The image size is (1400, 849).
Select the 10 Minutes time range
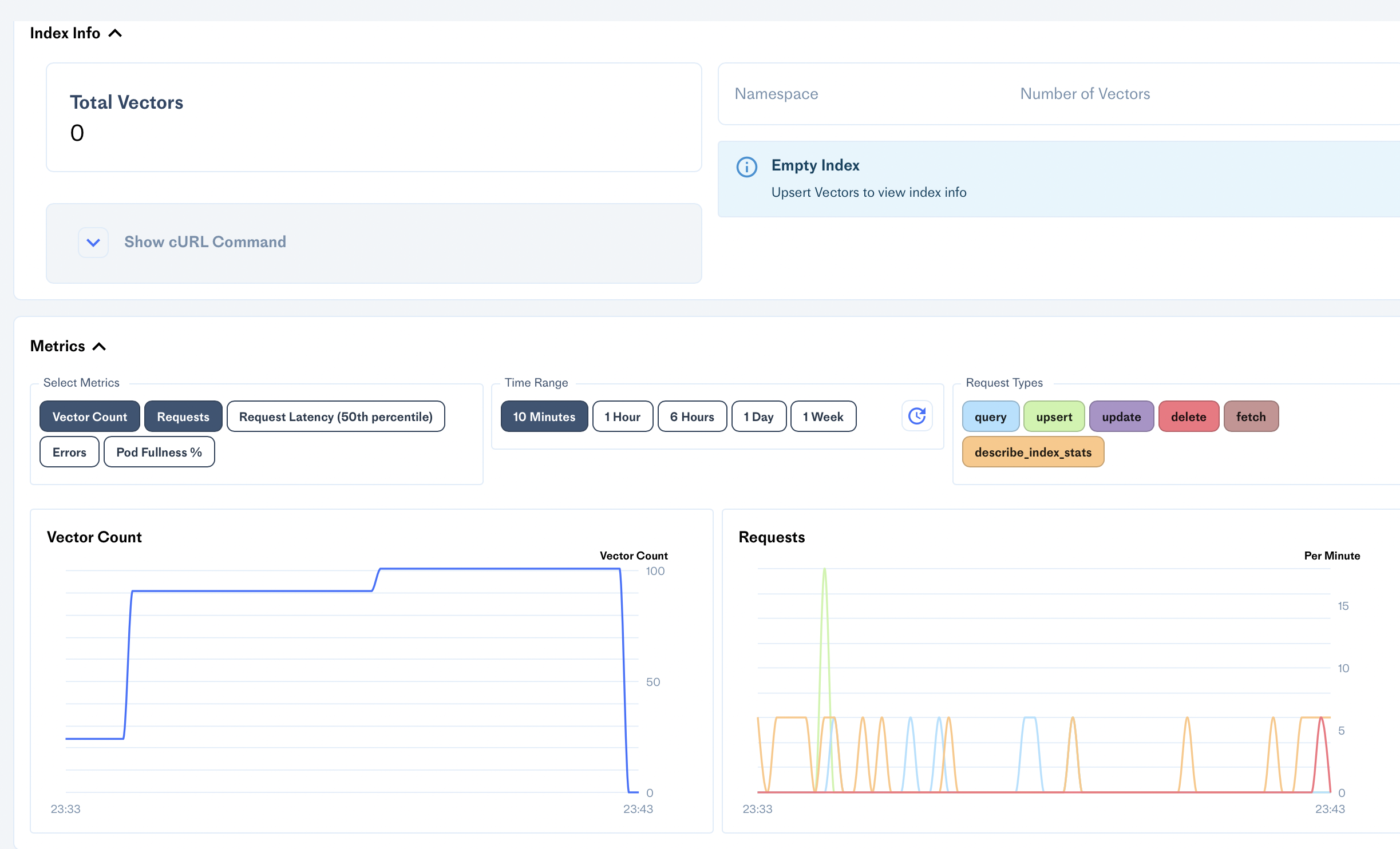[544, 416]
